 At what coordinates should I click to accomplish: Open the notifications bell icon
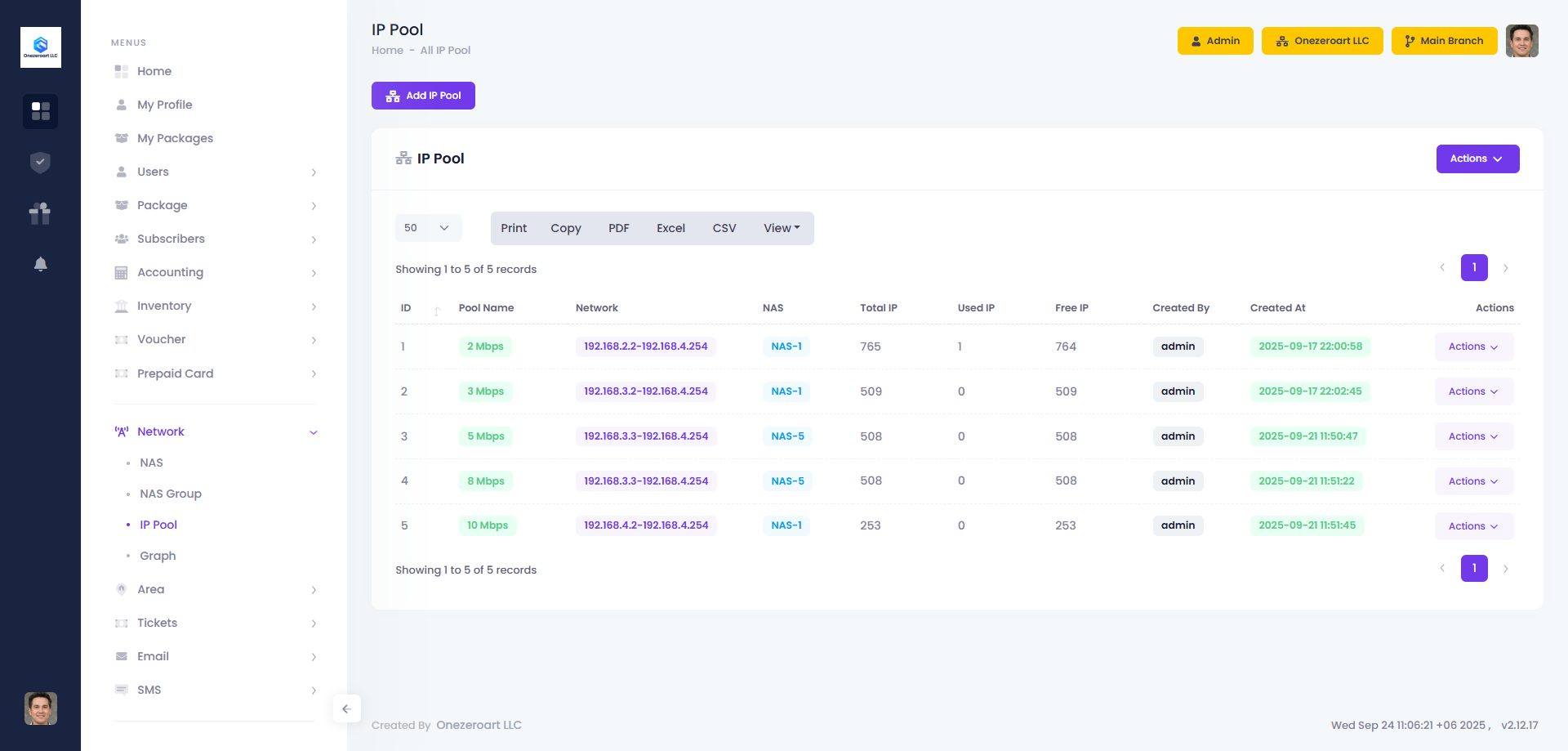[40, 264]
